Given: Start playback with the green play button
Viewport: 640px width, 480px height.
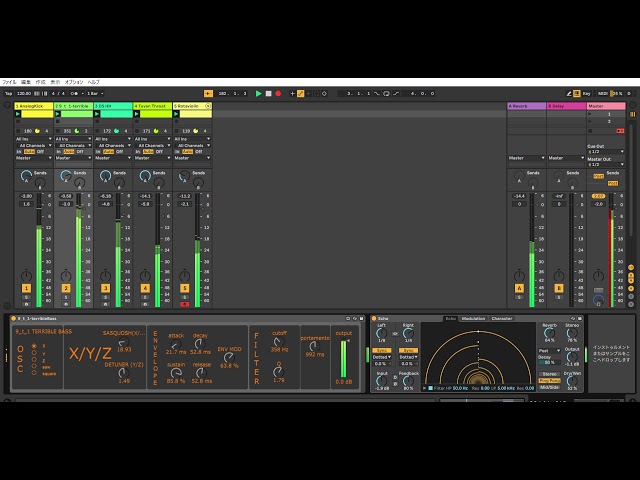Looking at the screenshot, I should coord(258,93).
